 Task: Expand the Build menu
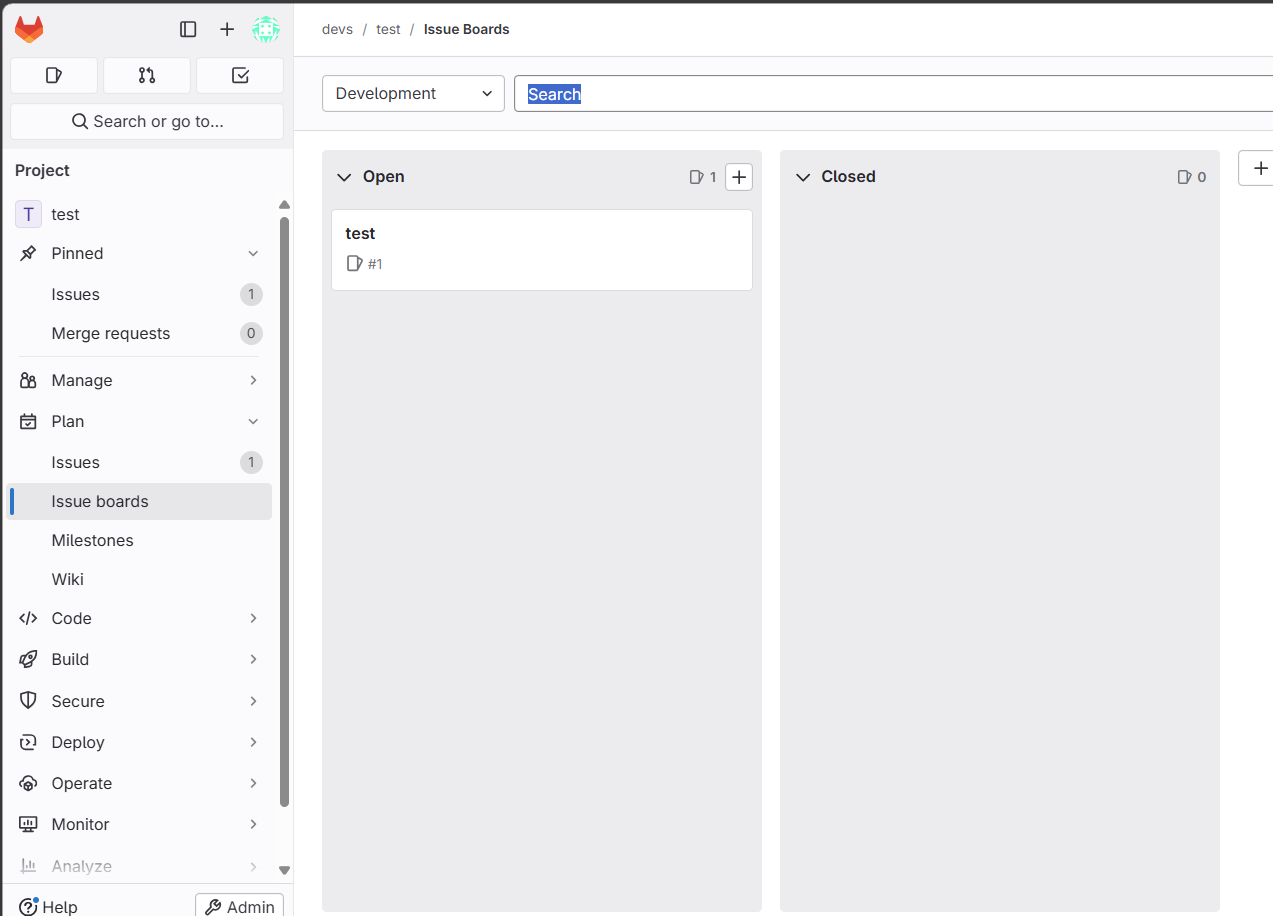139,659
